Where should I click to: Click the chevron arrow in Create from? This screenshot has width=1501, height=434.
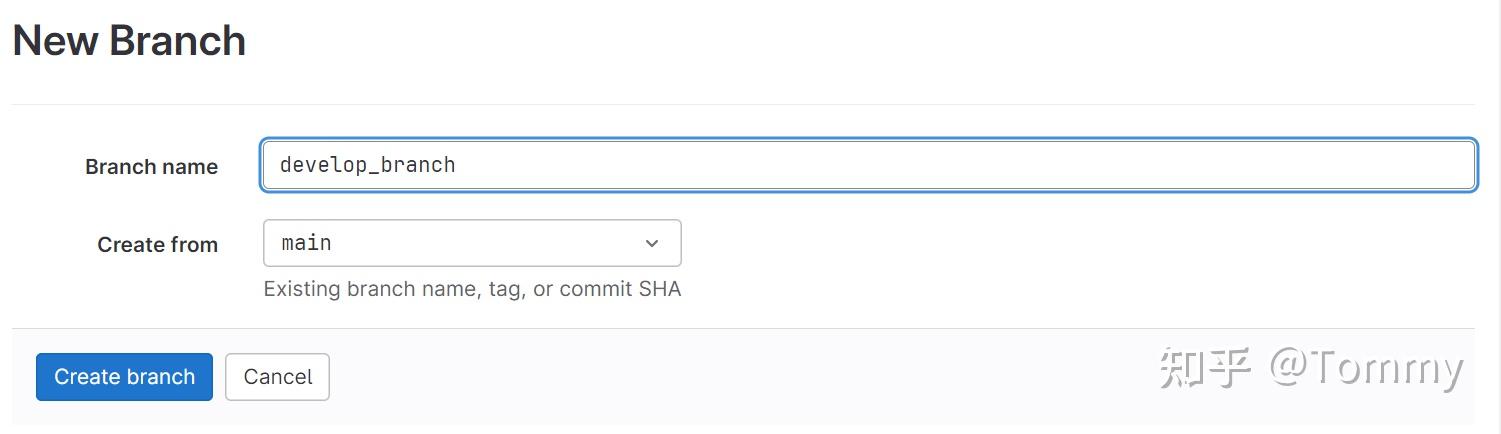pyautogui.click(x=652, y=243)
